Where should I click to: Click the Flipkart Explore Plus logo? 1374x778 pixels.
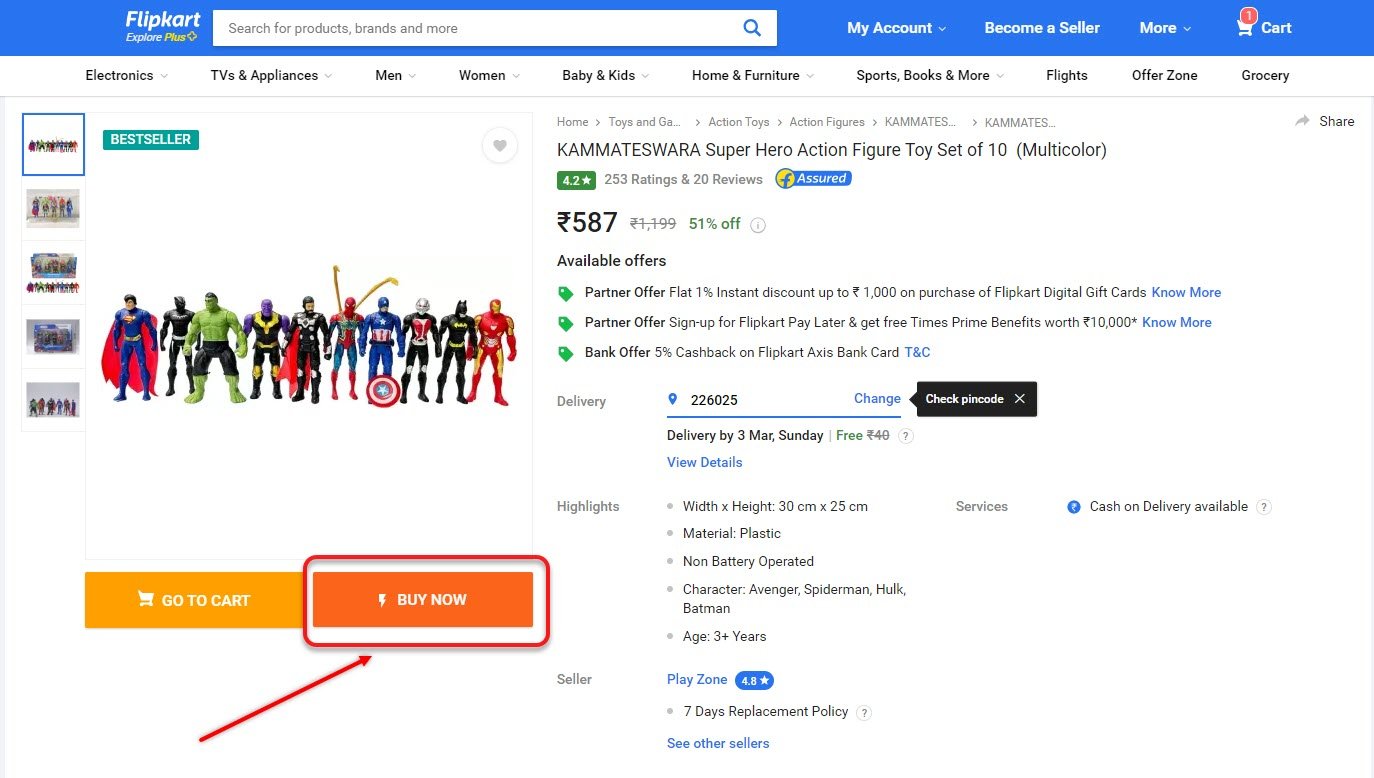point(162,27)
